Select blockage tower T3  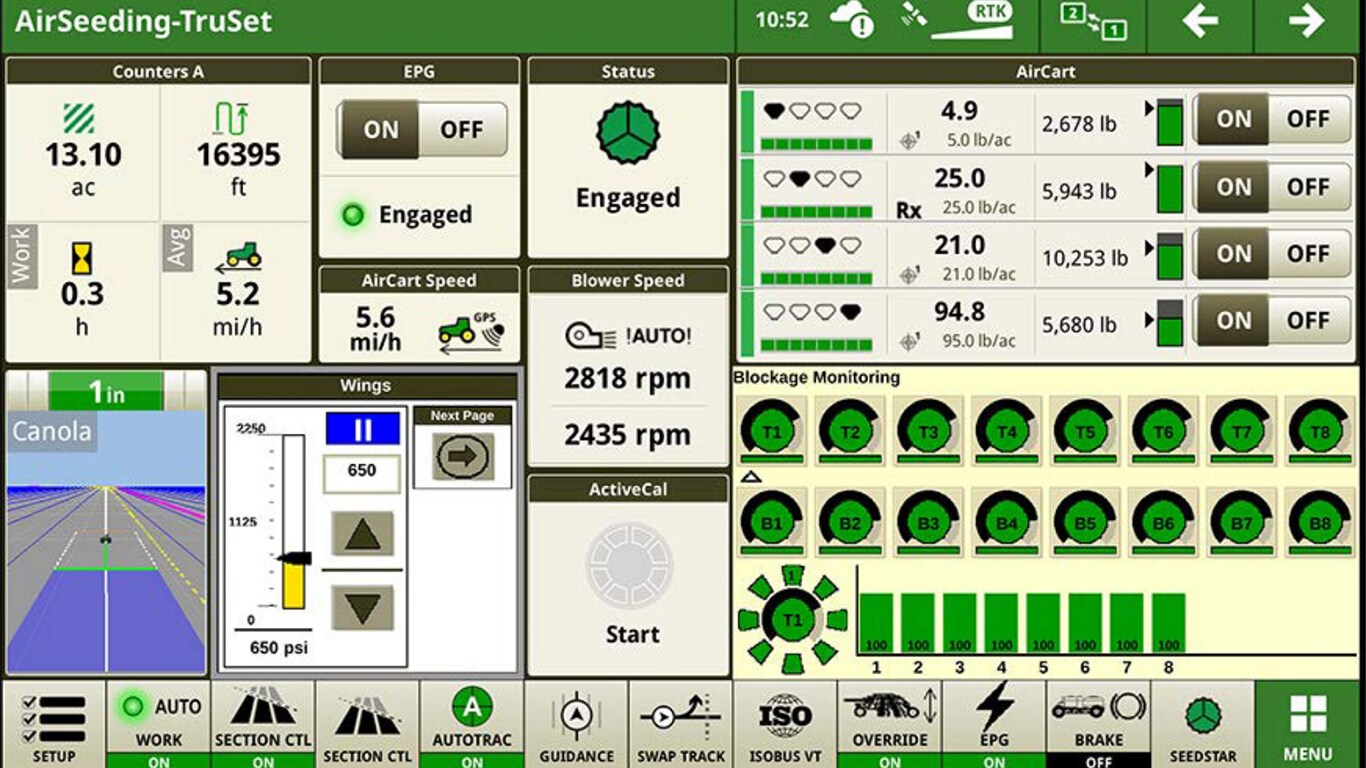point(929,432)
